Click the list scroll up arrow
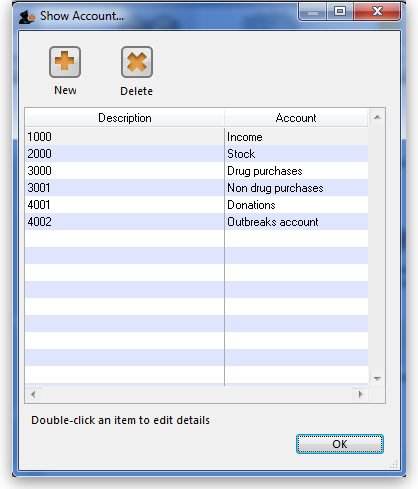418x489 pixels. [377, 117]
